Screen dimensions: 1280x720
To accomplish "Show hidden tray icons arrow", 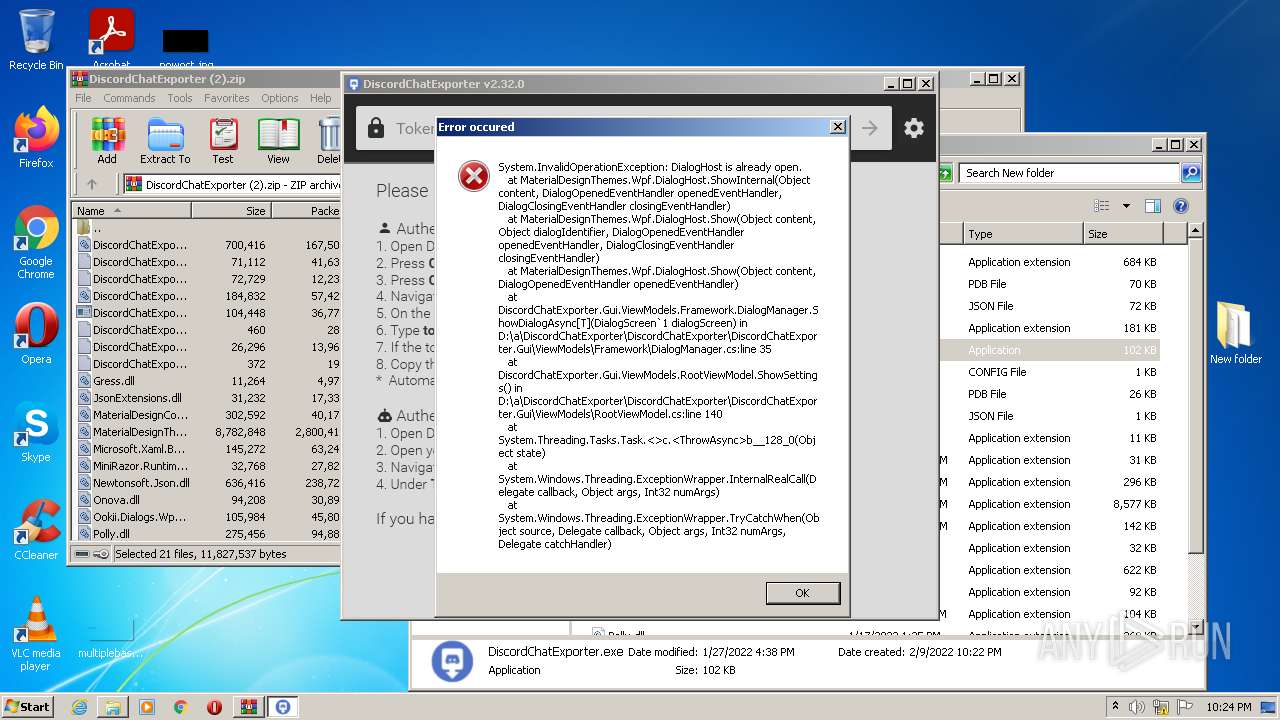I will (x=1116, y=706).
